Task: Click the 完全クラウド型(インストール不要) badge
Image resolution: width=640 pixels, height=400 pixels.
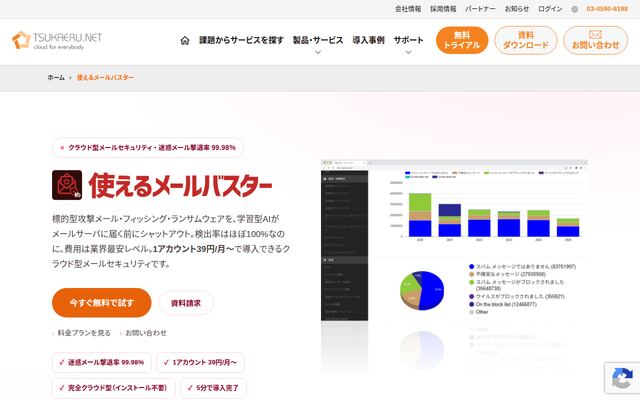Action: tap(113, 388)
